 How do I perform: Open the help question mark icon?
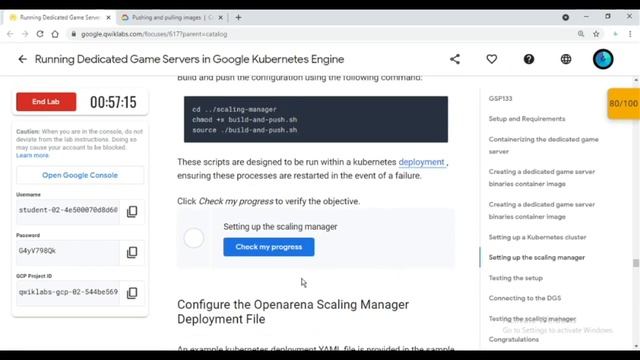coord(529,59)
